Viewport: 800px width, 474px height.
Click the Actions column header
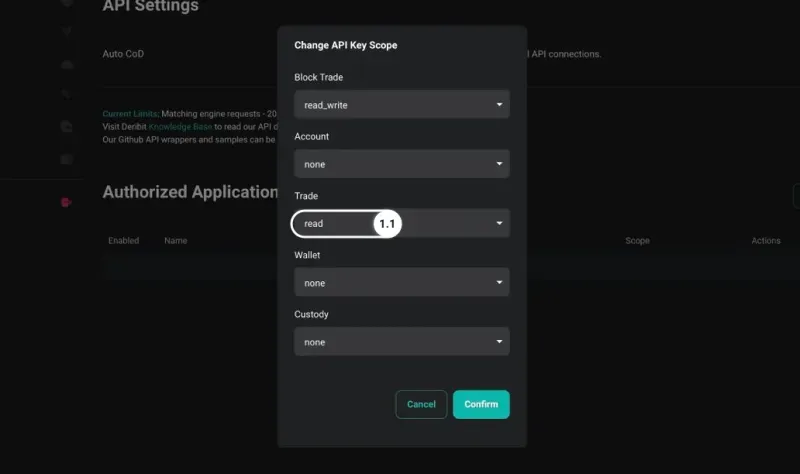tap(766, 240)
